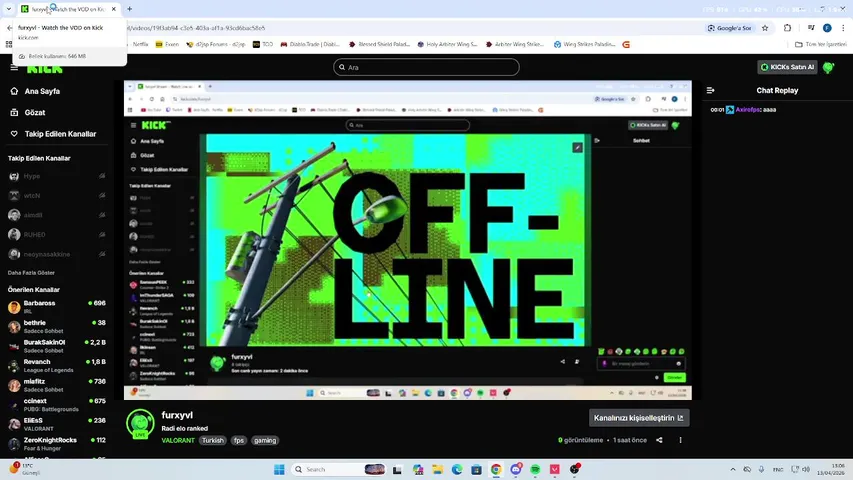Click the VOD video player

[407, 240]
